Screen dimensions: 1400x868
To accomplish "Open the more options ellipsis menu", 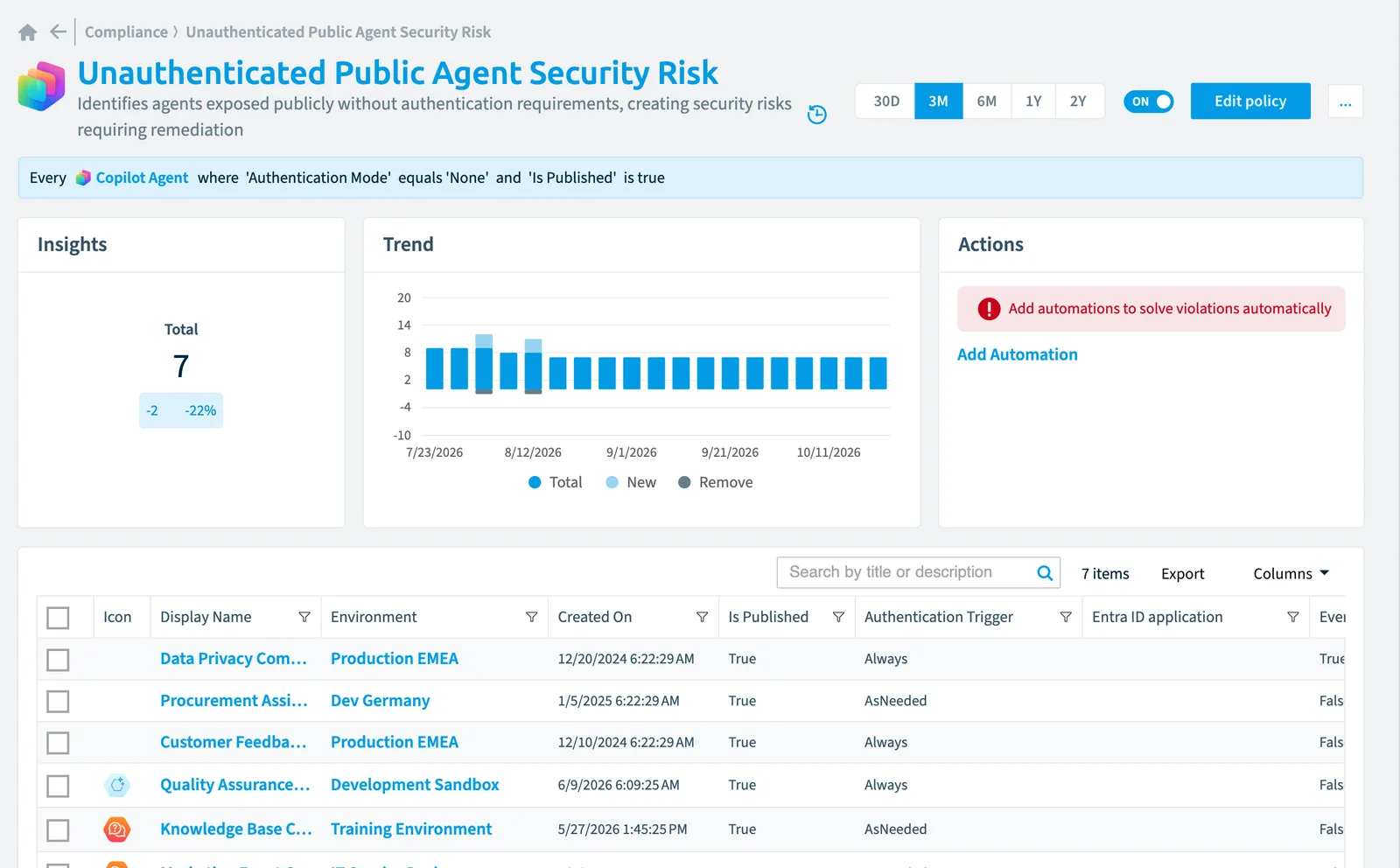I will [1345, 101].
